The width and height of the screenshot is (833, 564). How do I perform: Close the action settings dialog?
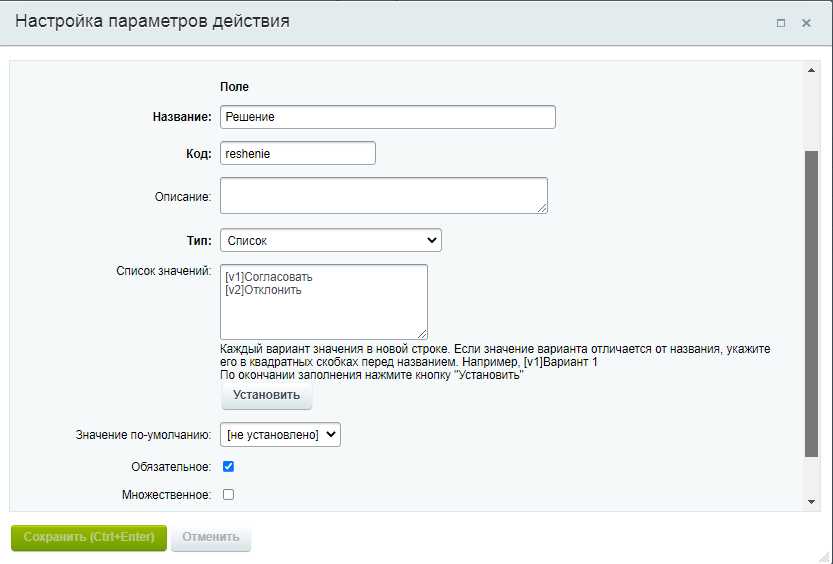coord(806,23)
